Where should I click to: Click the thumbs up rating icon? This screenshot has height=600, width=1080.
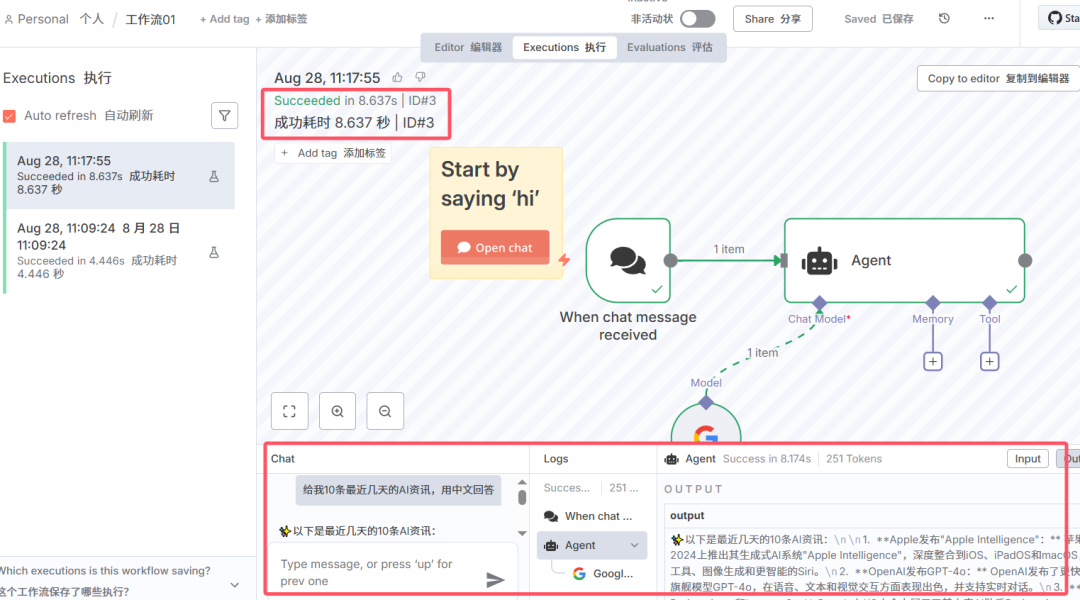pos(397,77)
